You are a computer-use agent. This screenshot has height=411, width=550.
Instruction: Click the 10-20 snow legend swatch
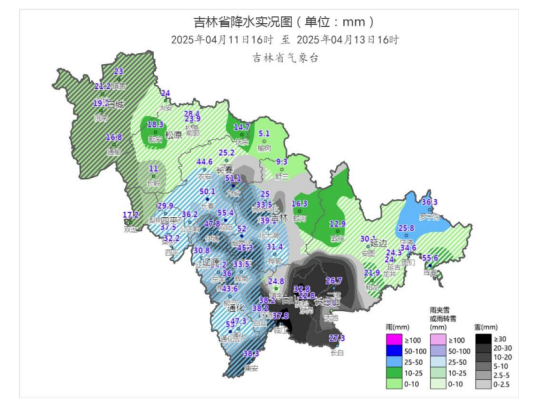483,357
